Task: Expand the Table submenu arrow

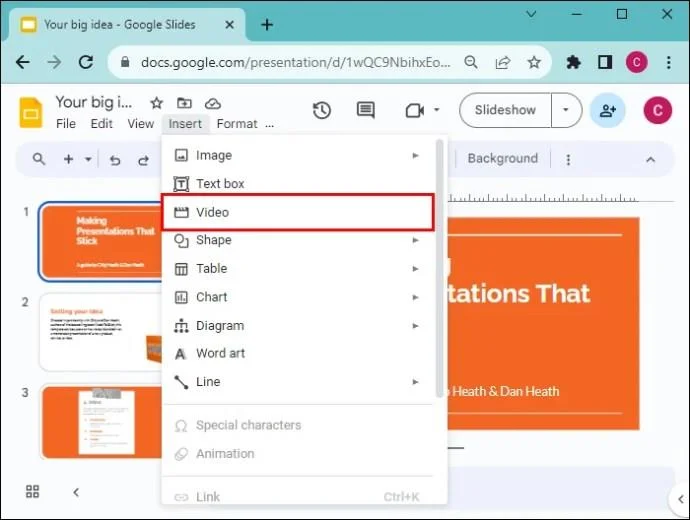Action: pos(415,268)
